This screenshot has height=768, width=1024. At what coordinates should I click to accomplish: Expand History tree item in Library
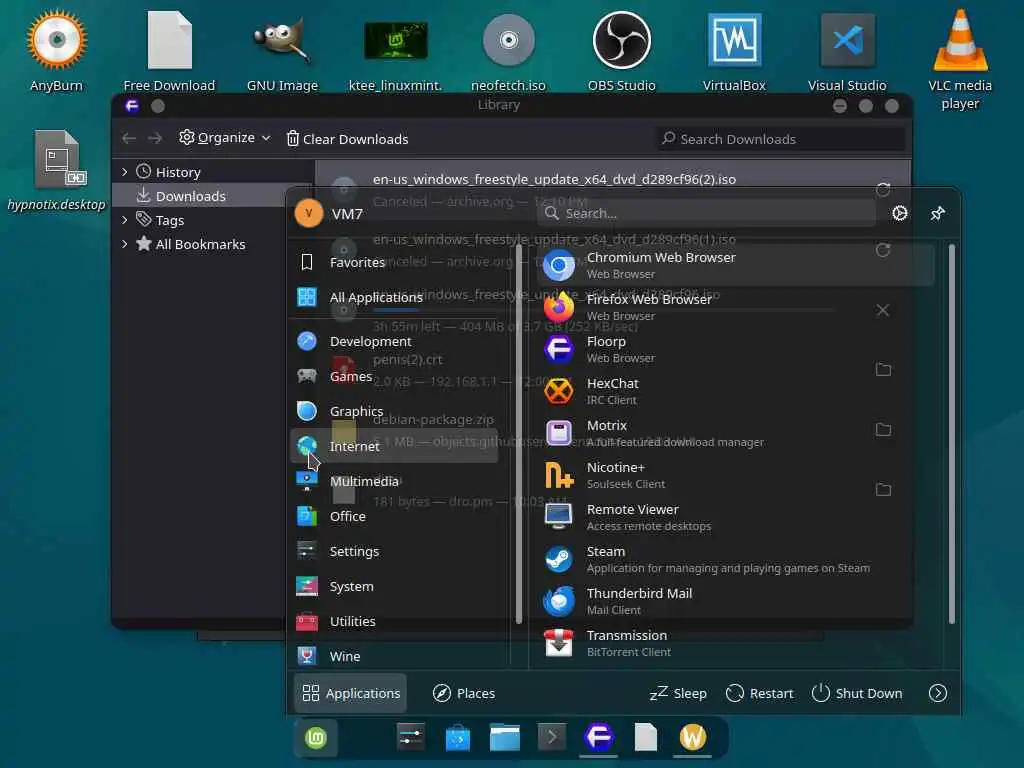125,172
